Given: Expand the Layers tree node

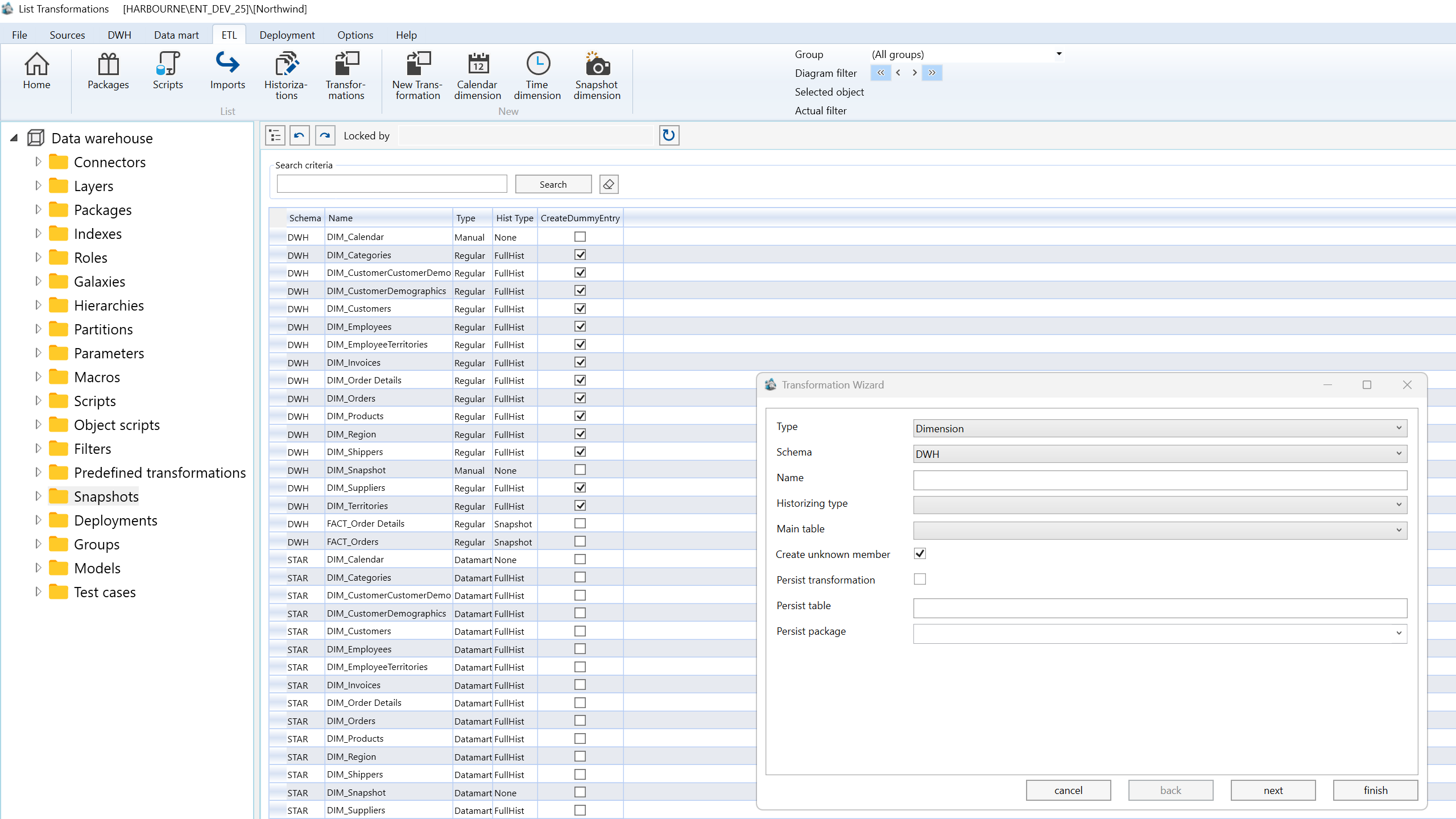Looking at the screenshot, I should pos(38,185).
